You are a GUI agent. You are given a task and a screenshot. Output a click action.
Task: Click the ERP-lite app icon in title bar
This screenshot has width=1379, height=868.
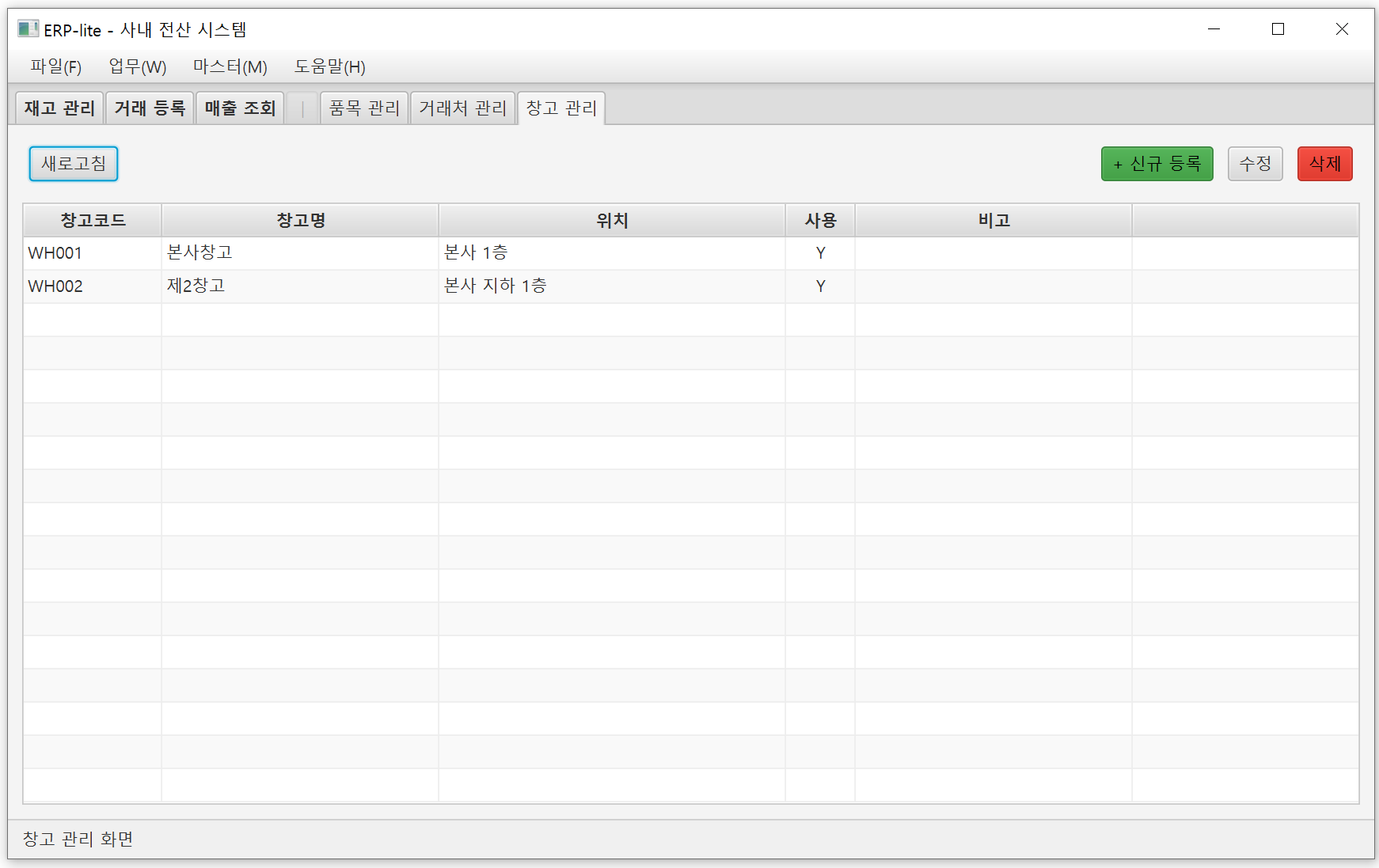28,29
